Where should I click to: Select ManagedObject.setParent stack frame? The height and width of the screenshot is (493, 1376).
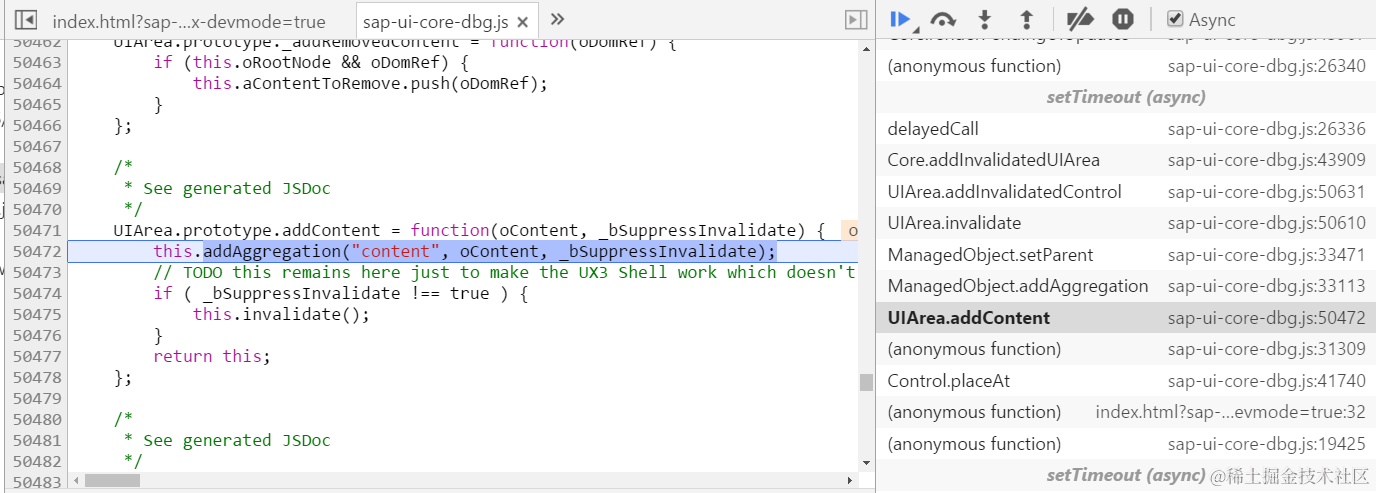[x=1125, y=255]
